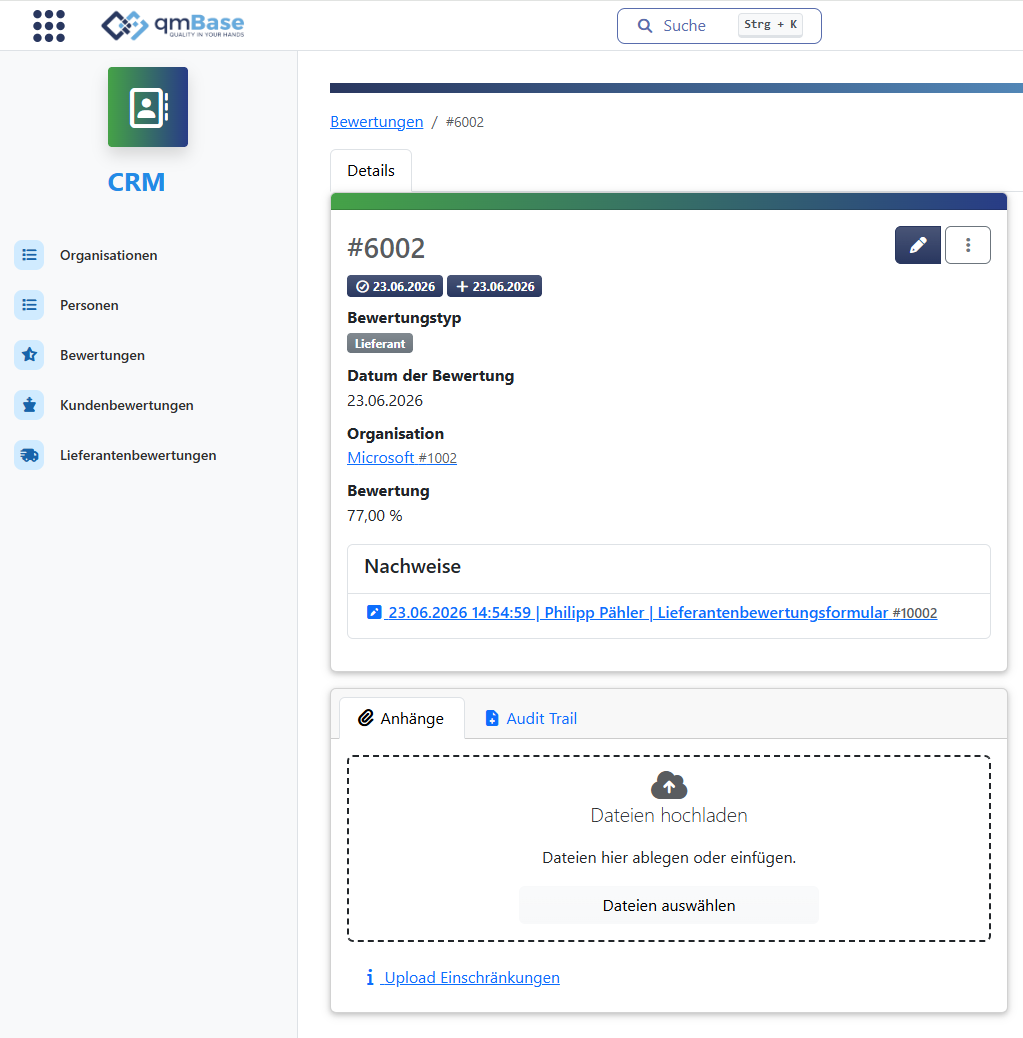Open Personen in the sidebar

click(89, 305)
